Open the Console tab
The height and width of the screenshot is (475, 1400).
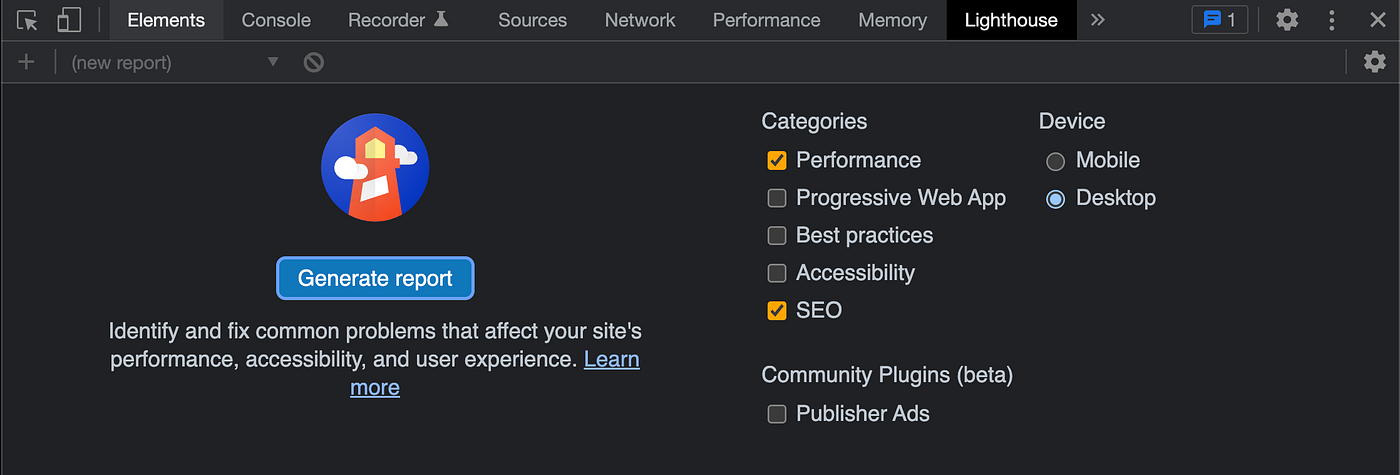[x=276, y=20]
